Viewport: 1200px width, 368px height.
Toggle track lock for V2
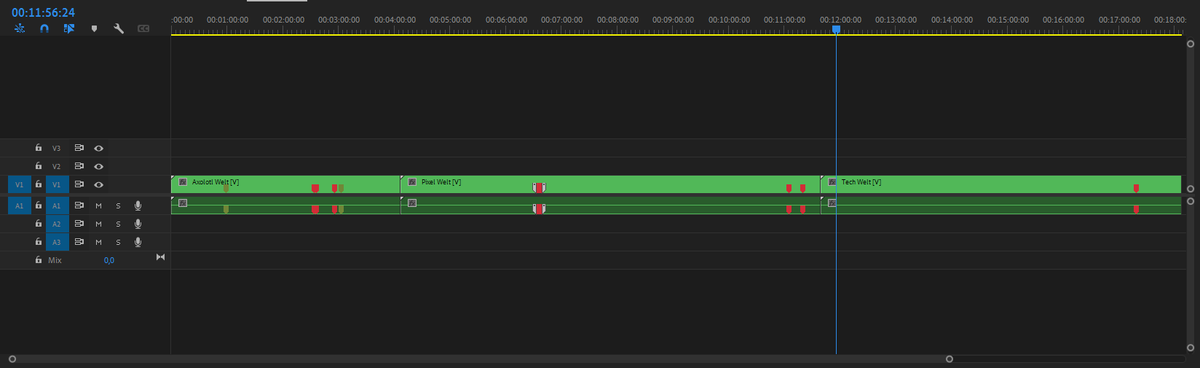(38, 166)
